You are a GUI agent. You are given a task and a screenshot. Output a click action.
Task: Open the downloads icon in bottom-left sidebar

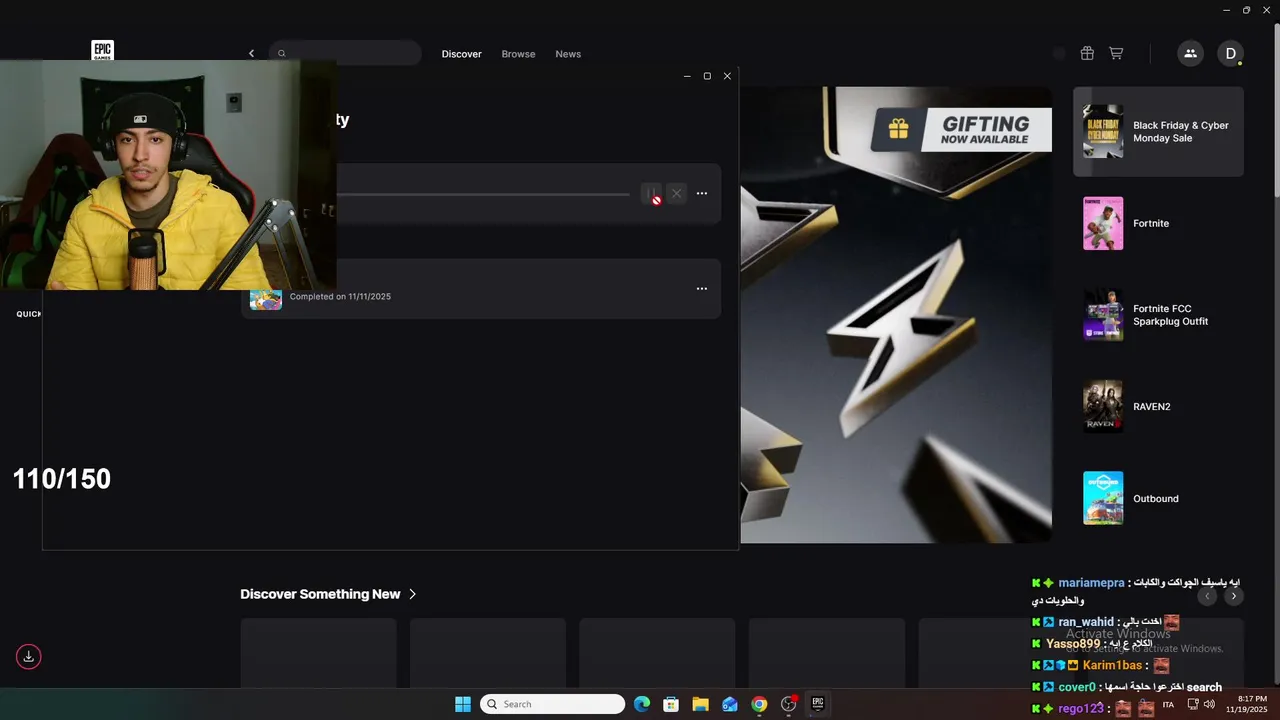[x=29, y=657]
